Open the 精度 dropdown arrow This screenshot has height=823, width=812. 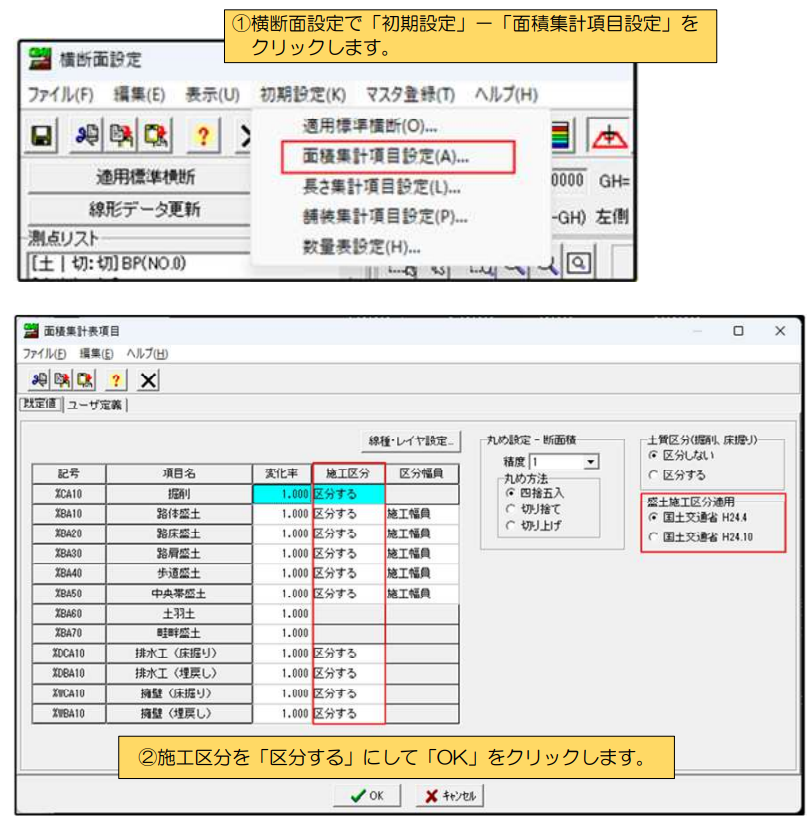(591, 461)
